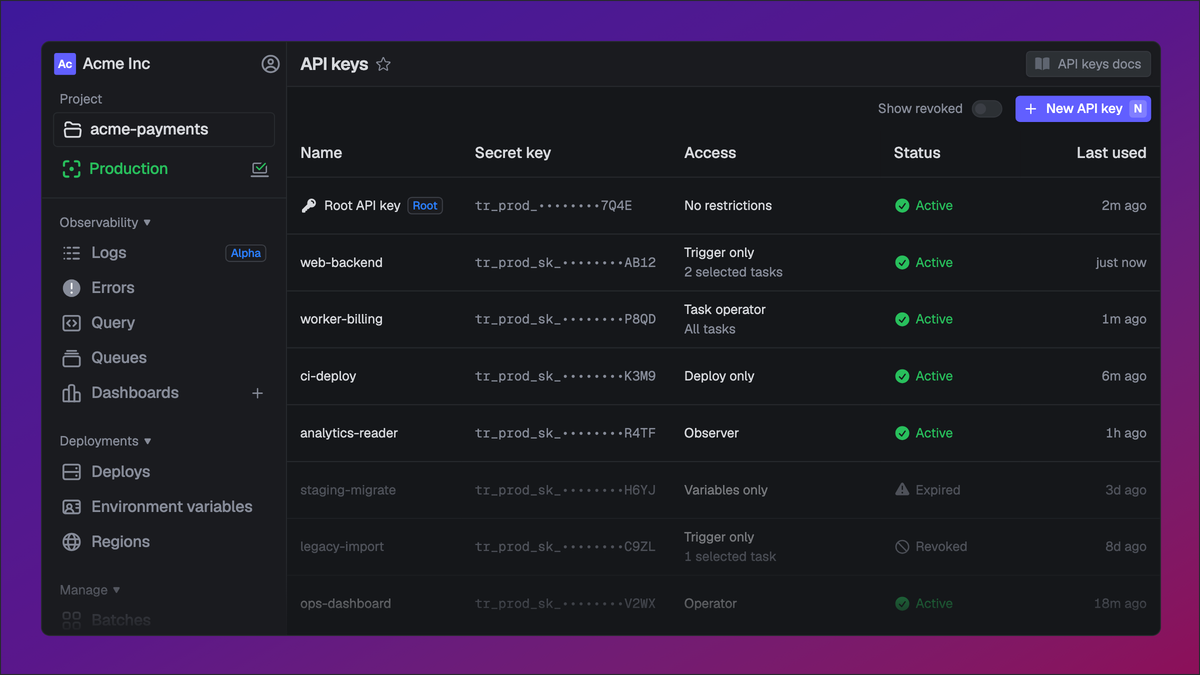Click the Regions globe icon
Screen dimensions: 1200x675
71,542
